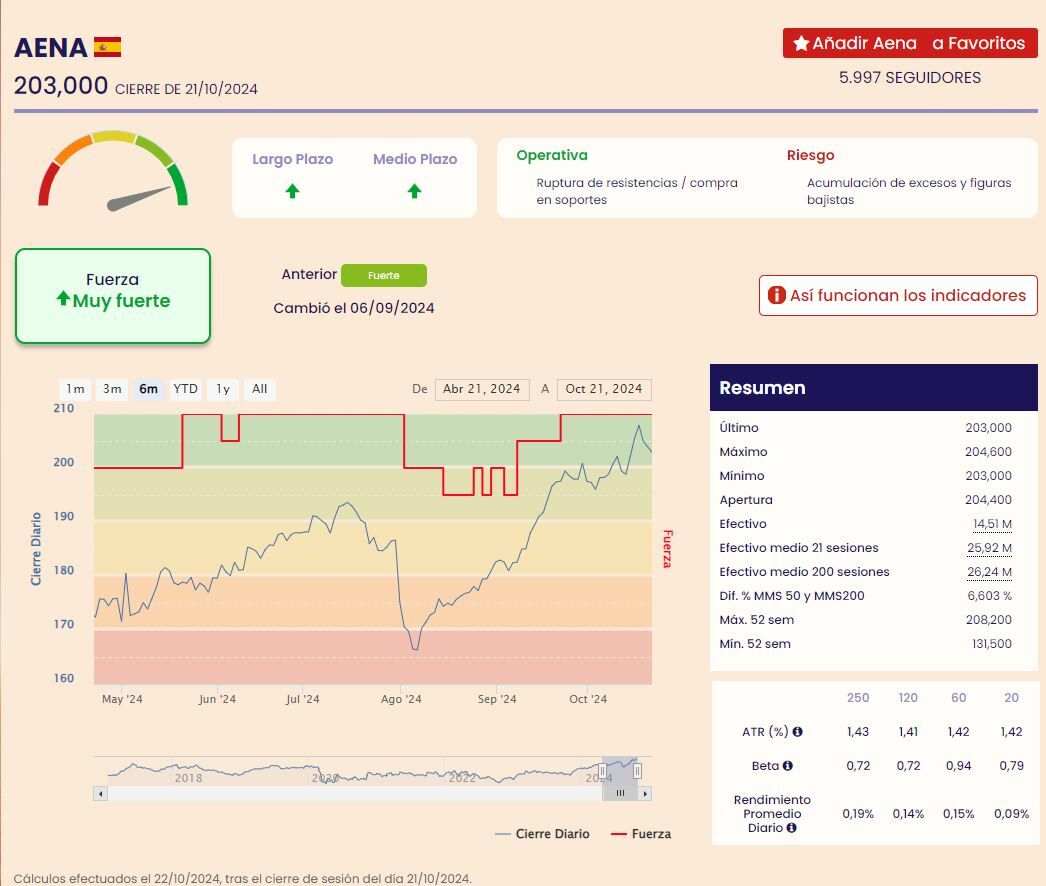1046x886 pixels.
Task: Click the Medio Plazo green up arrow
Action: pos(414,191)
